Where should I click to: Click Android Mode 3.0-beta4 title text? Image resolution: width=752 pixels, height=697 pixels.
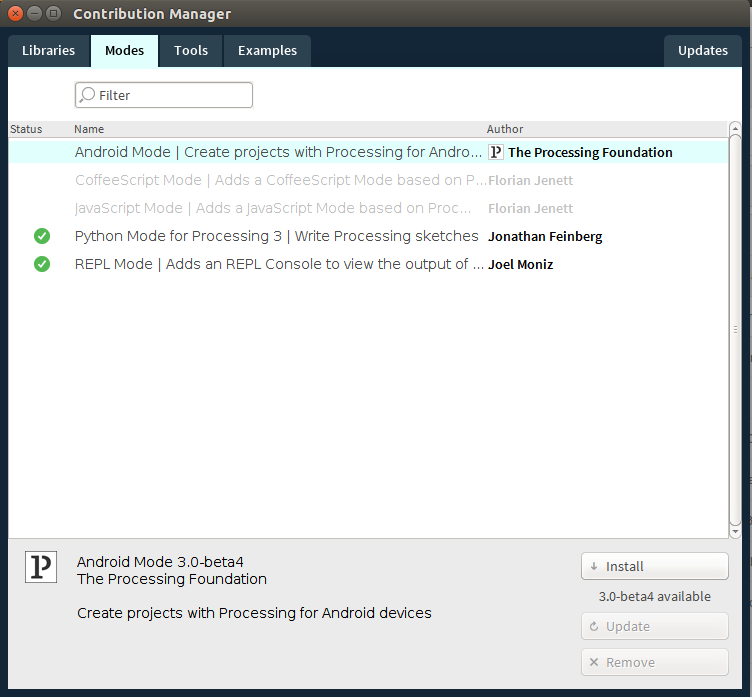pos(160,562)
